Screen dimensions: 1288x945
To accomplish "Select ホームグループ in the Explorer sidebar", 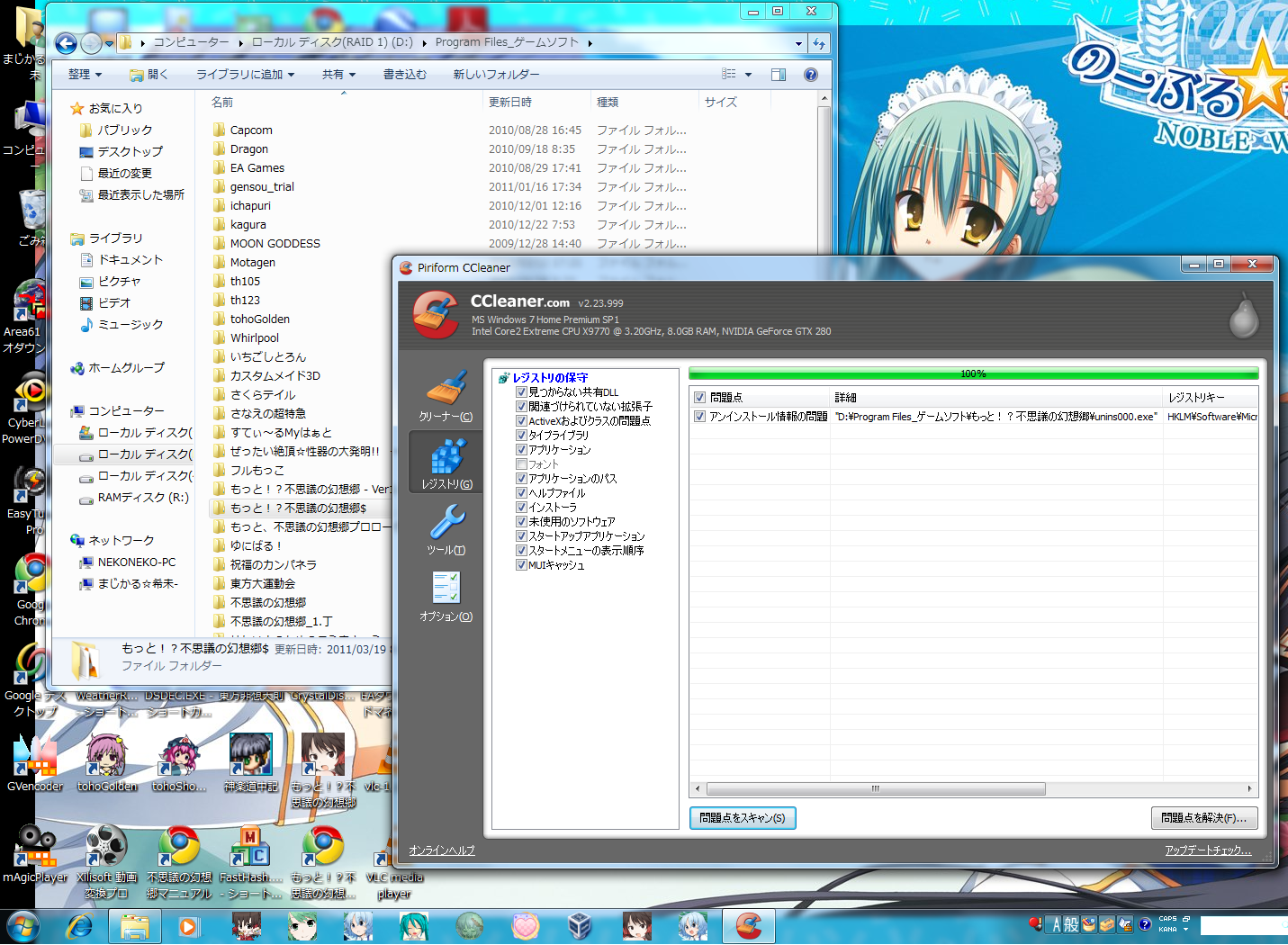I will [x=126, y=368].
